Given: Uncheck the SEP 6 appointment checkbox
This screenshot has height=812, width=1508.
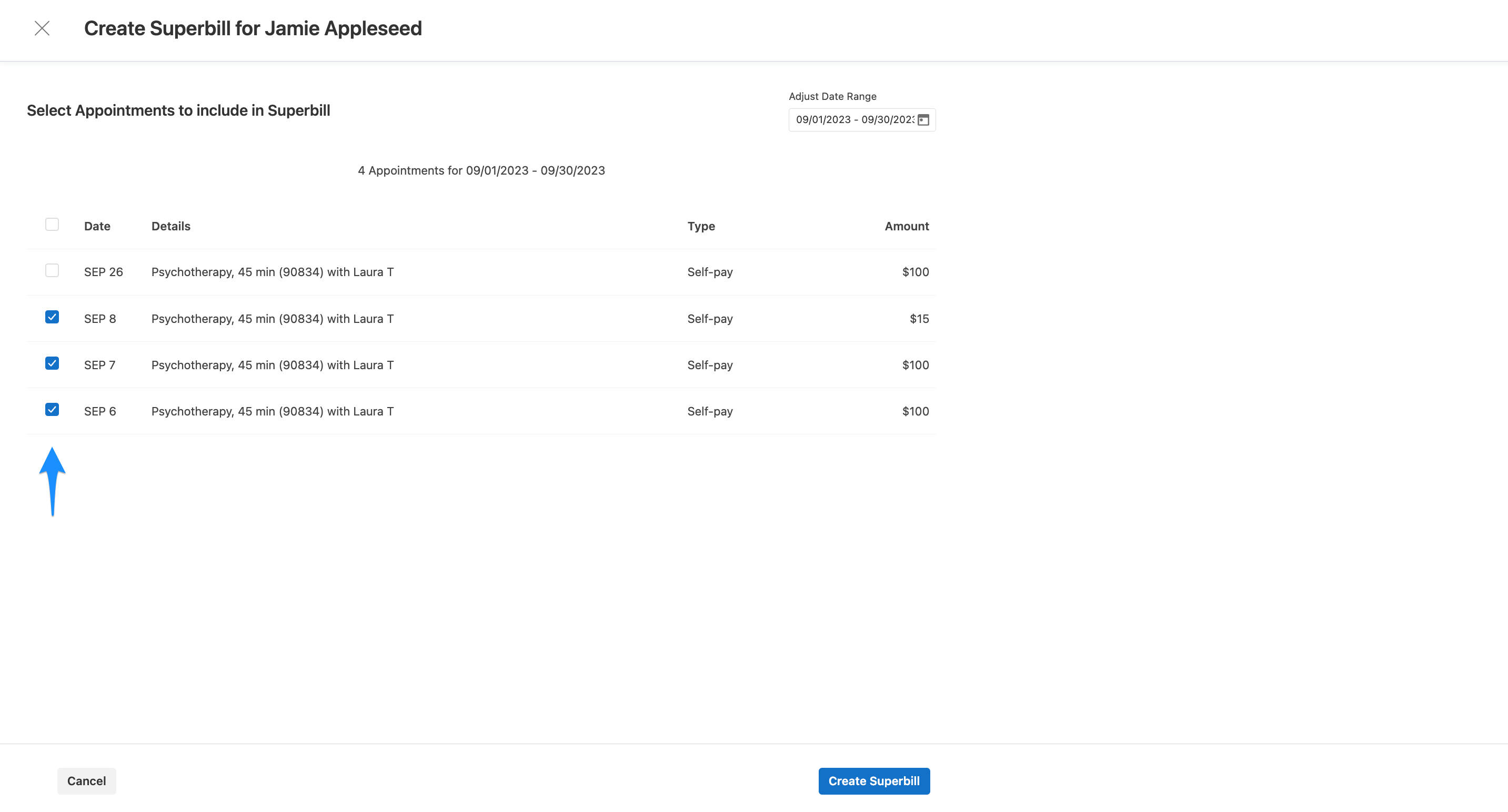Looking at the screenshot, I should (52, 410).
